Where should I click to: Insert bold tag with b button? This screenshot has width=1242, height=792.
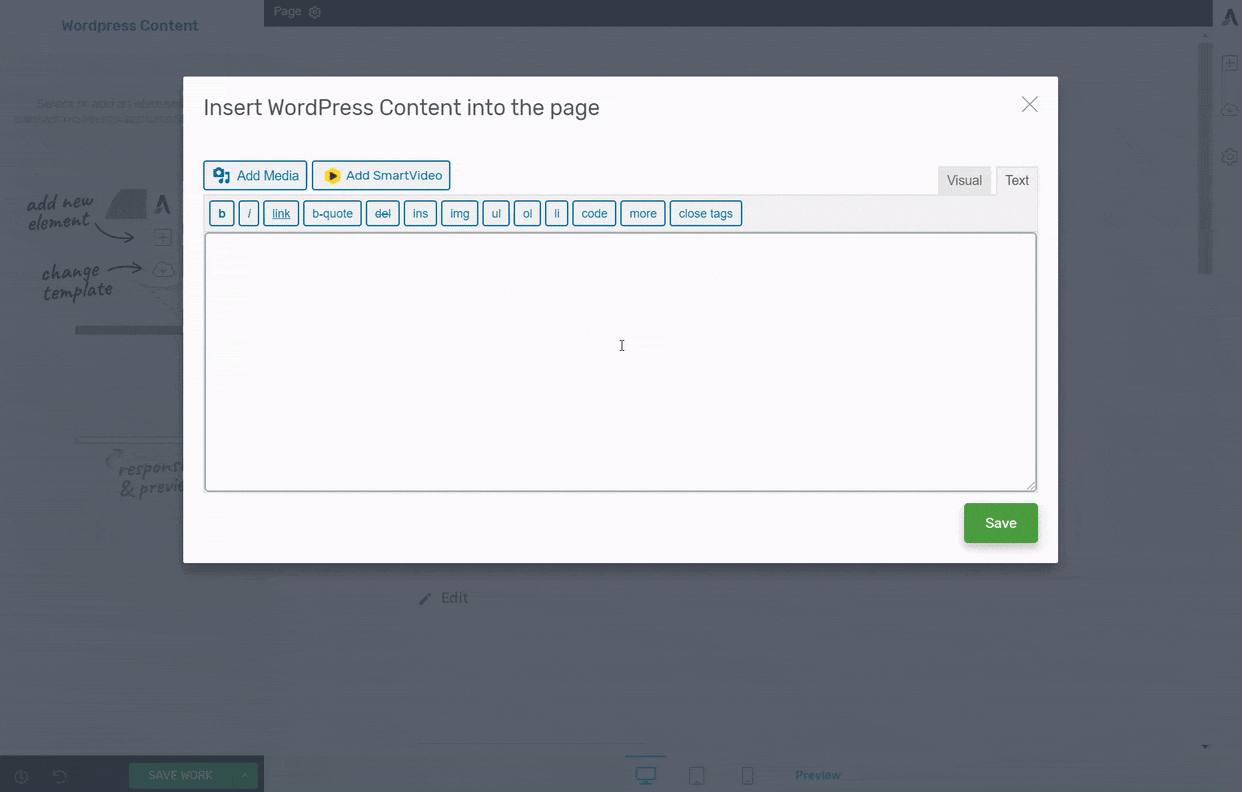[222, 213]
